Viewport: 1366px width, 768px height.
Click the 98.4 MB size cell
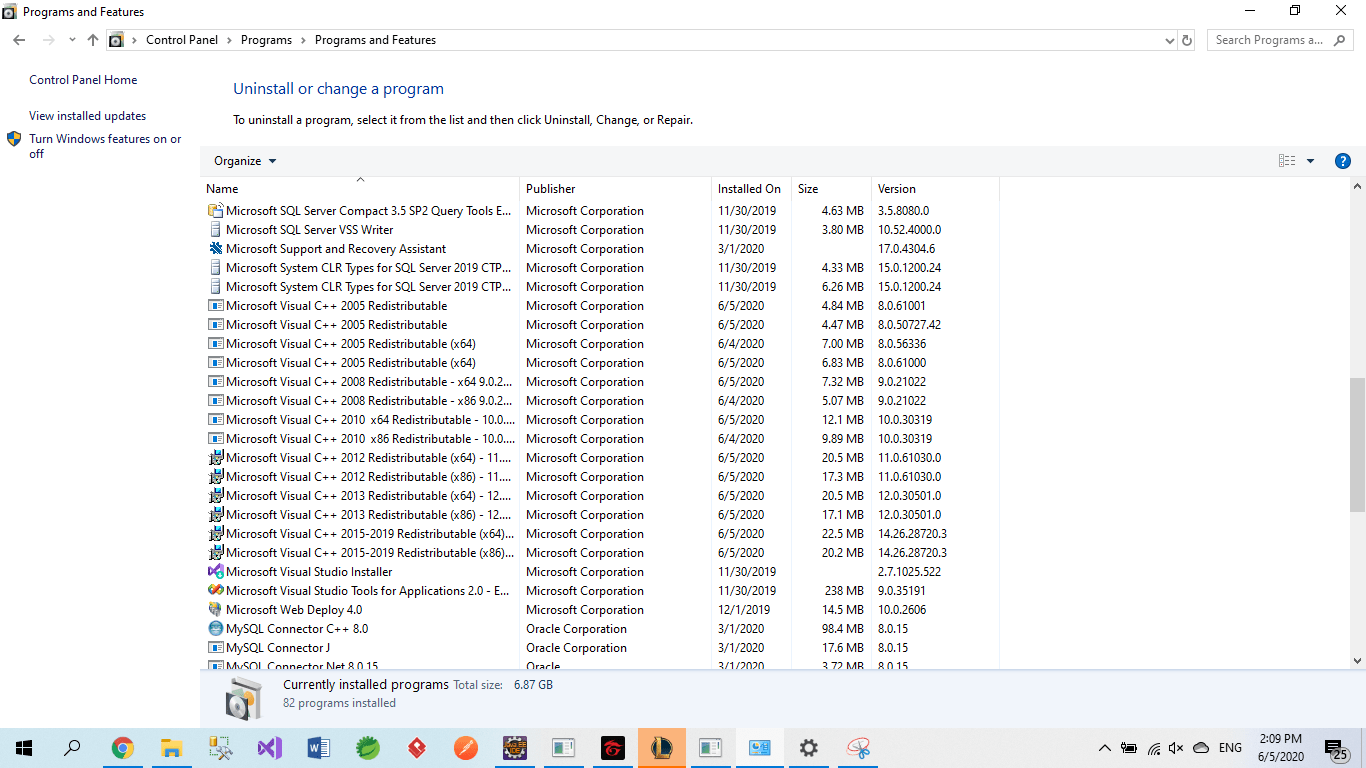(842, 629)
